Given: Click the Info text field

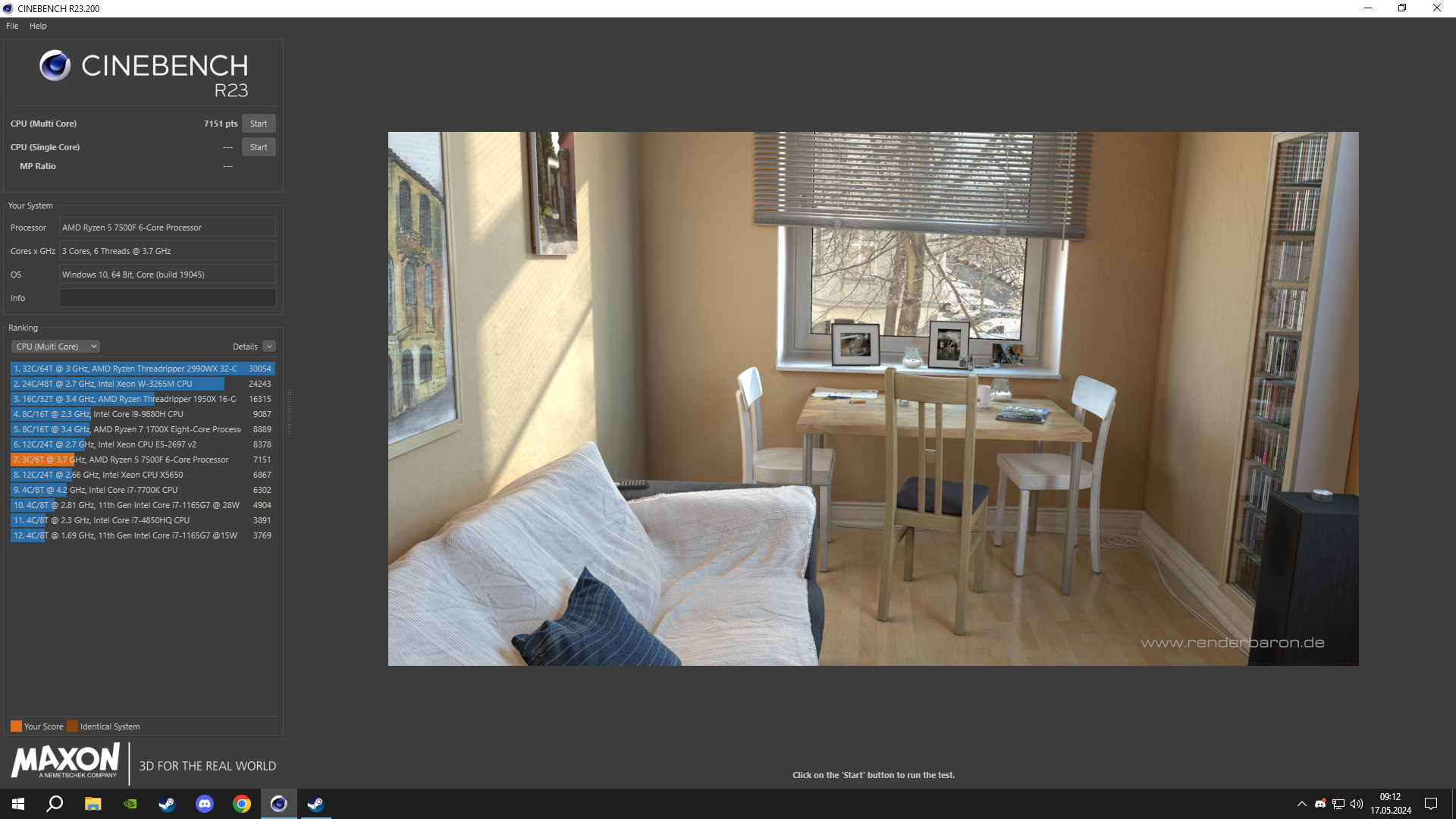Looking at the screenshot, I should coord(168,298).
